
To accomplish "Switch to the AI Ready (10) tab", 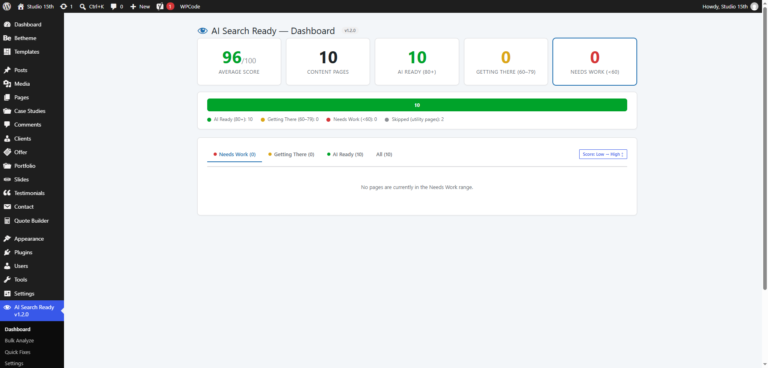I will pos(345,154).
